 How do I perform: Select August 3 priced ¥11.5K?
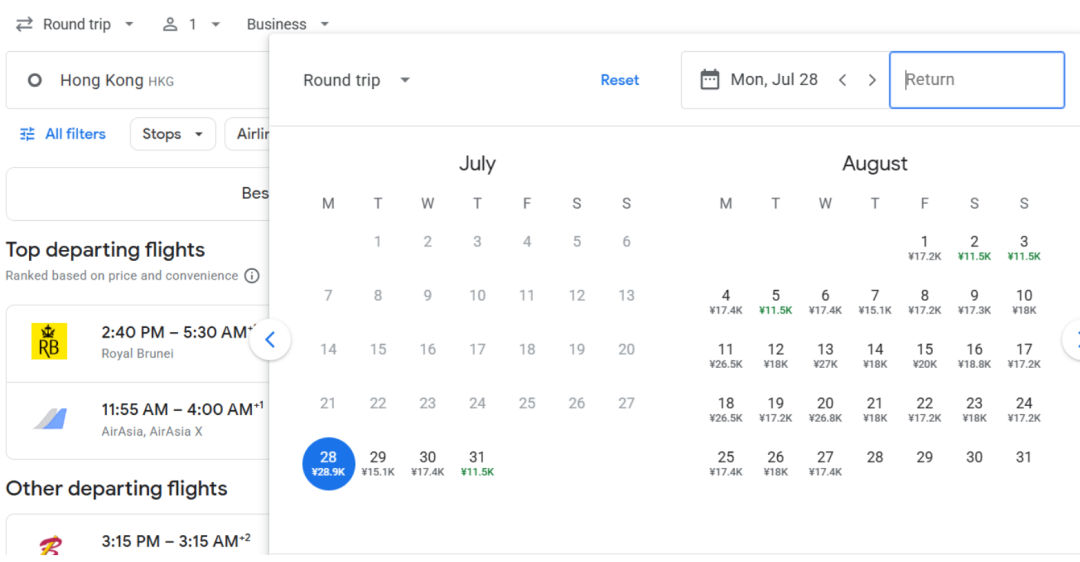[1024, 248]
